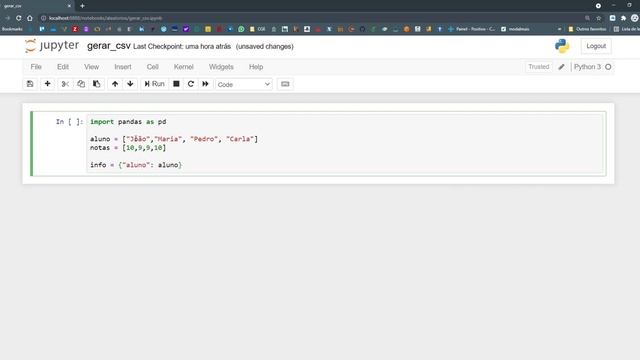
Task: Select the gerar_csv browser tab
Action: (37, 6)
